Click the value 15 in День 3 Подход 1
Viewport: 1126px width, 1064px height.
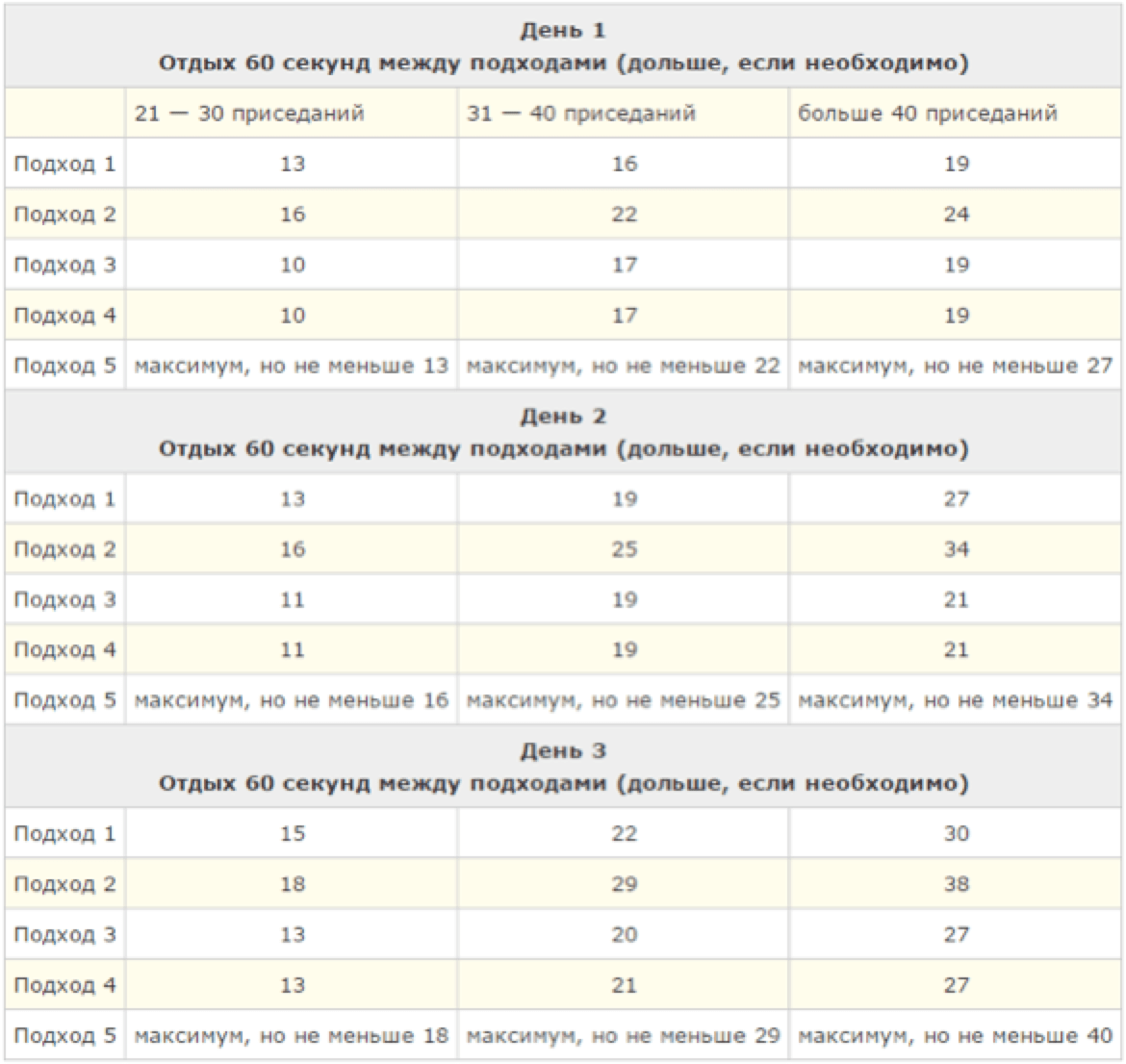tap(292, 834)
